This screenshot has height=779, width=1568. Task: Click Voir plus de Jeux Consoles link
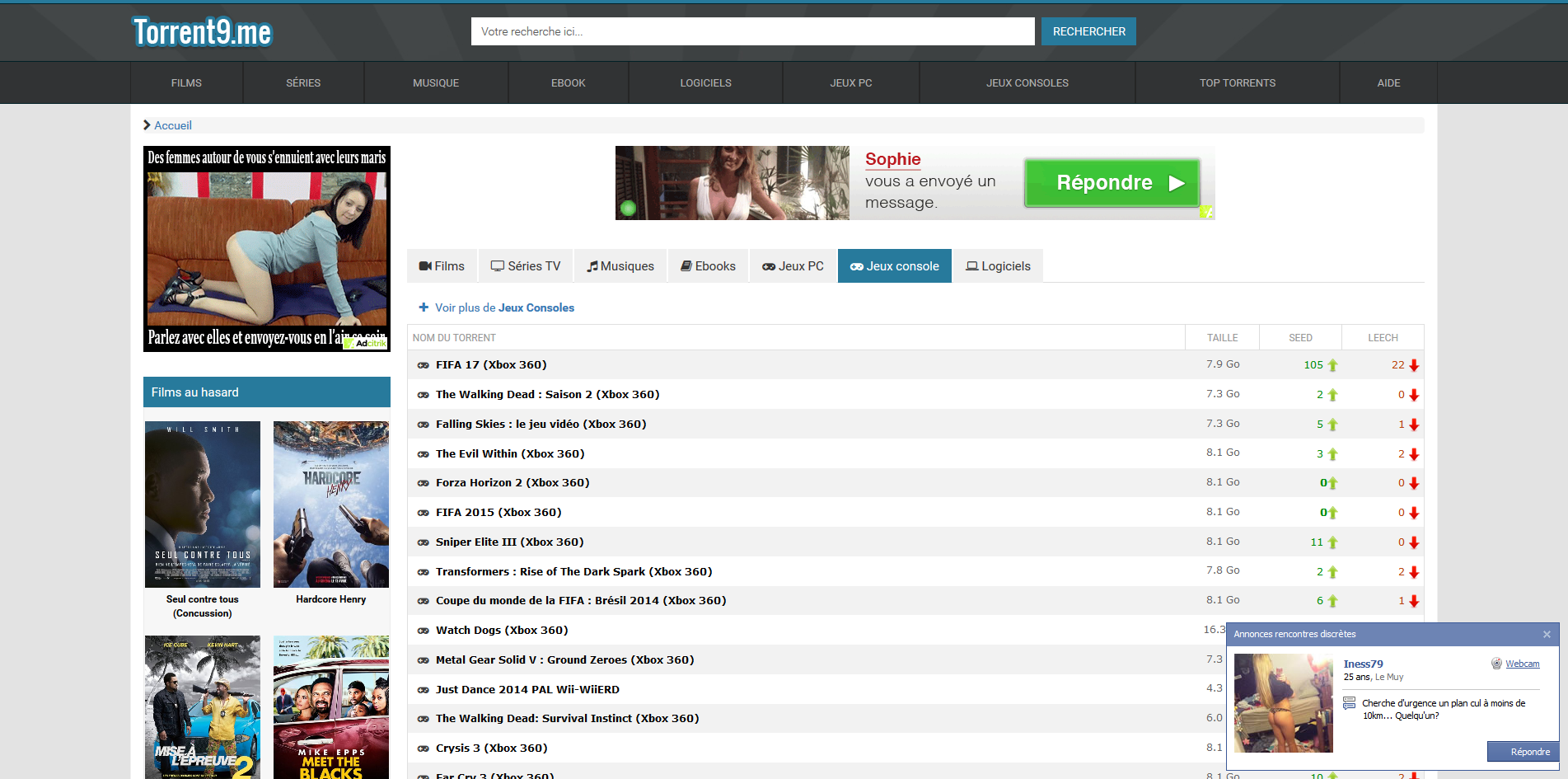pos(504,307)
